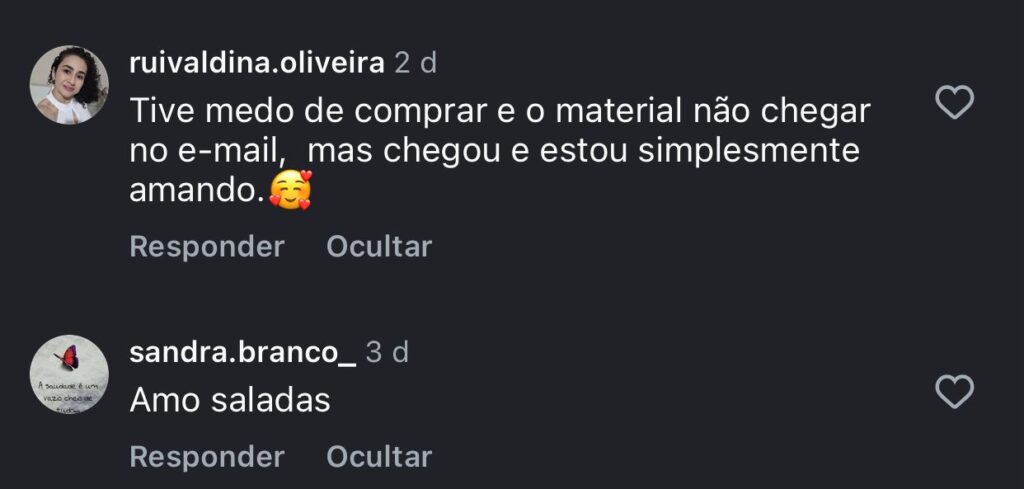Click the smiling hearts emoji in the comment
Image resolution: width=1024 pixels, height=489 pixels.
(x=290, y=189)
